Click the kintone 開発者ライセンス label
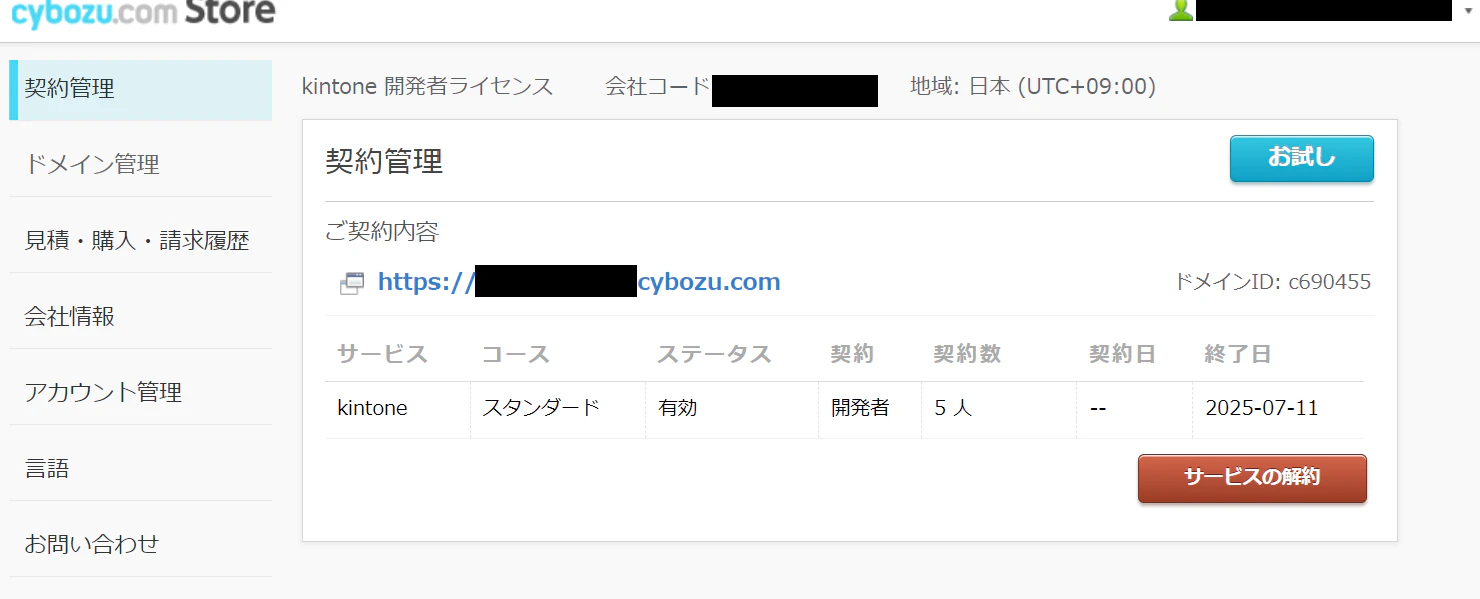This screenshot has width=1480, height=599. point(427,87)
